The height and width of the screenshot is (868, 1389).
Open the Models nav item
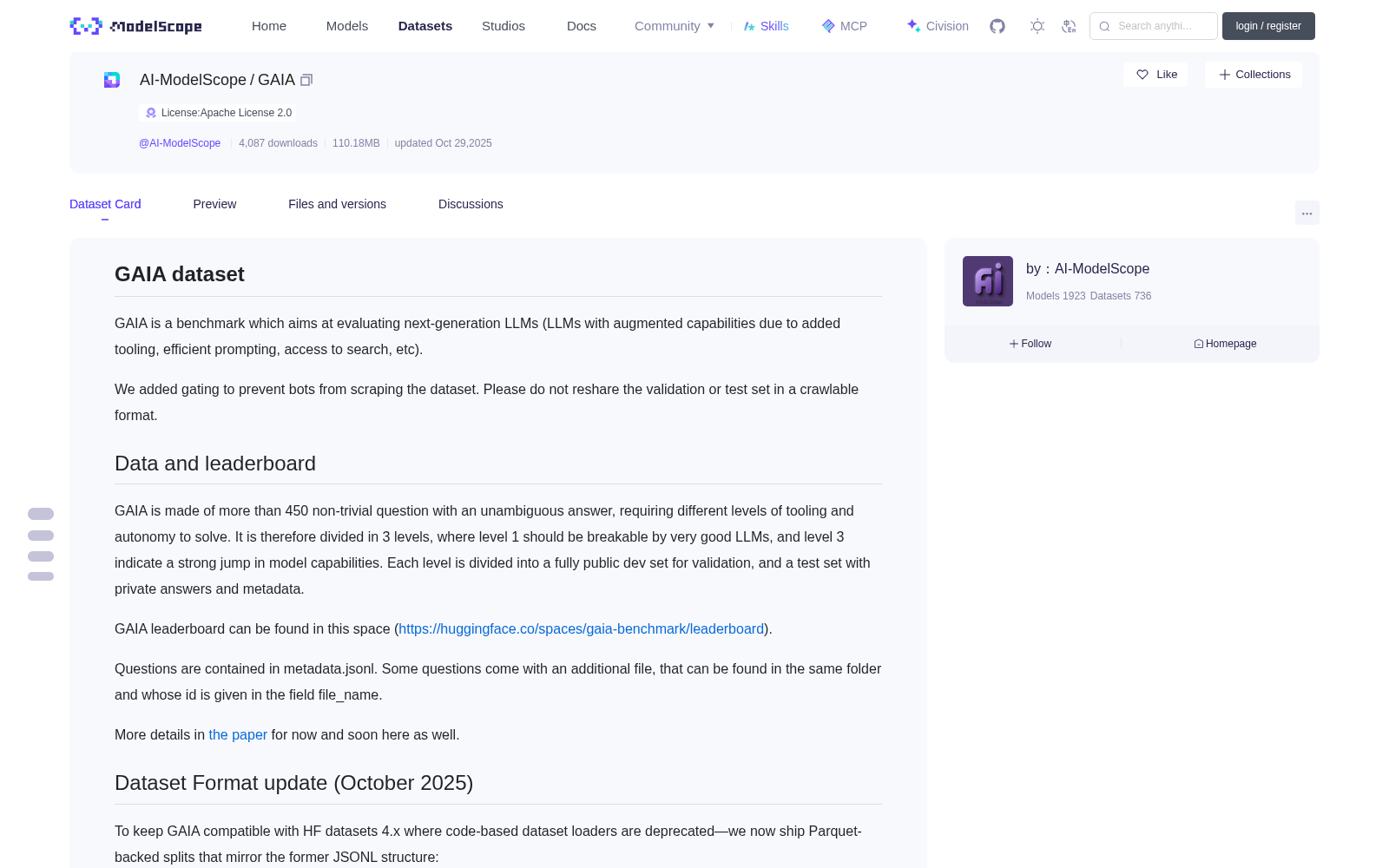tap(347, 26)
